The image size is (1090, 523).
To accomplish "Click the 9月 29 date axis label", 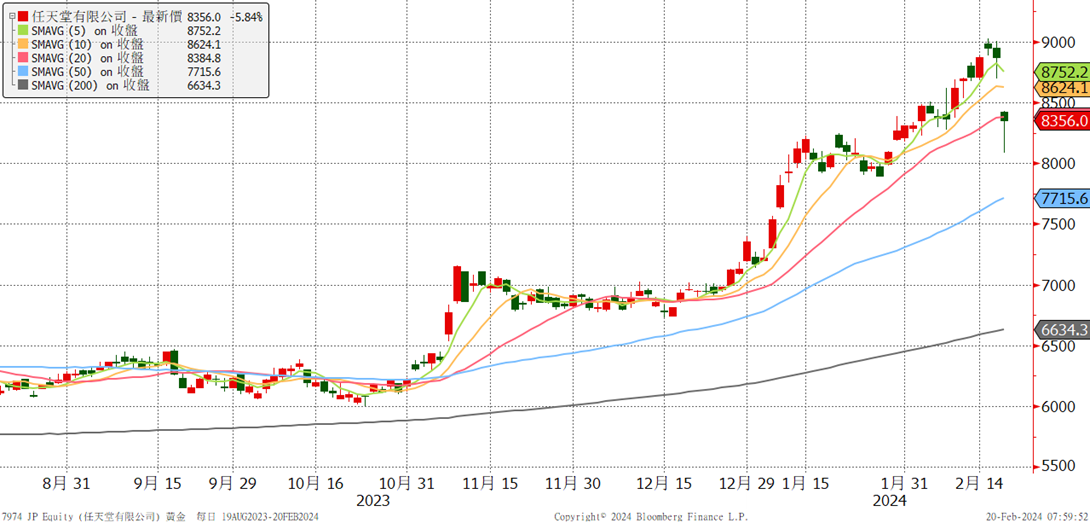I will pos(234,482).
